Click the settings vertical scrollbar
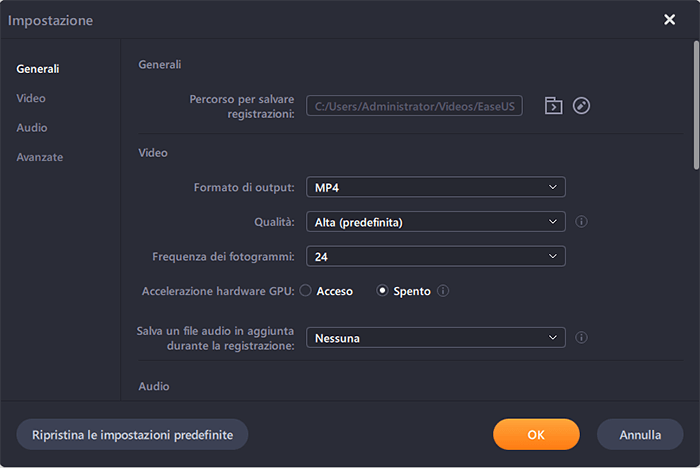Screen dimensions: 700x468 coord(696,105)
